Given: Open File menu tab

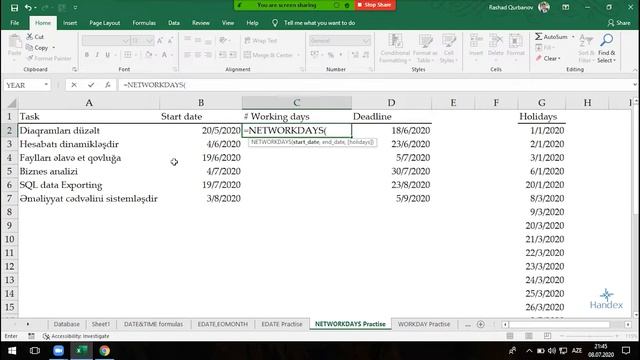Looking at the screenshot, I should (15, 23).
